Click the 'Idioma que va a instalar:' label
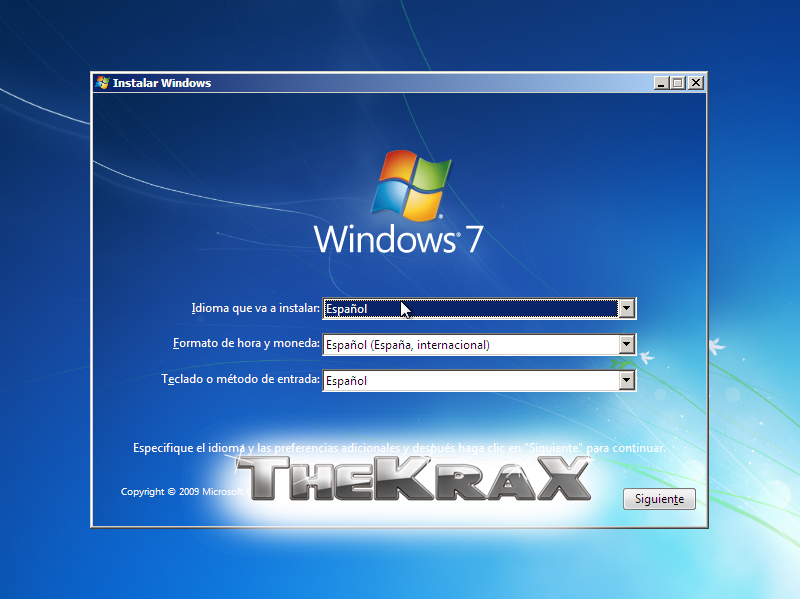Screen dimensions: 800x599 click(x=256, y=308)
